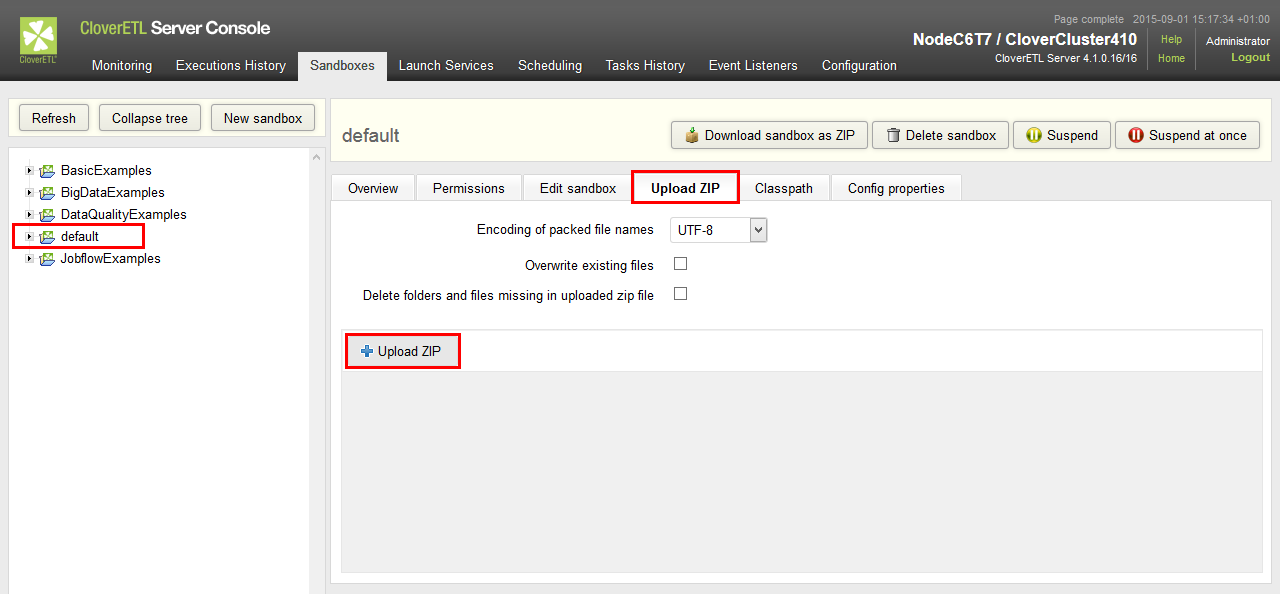Viewport: 1280px width, 594px height.
Task: Click the Suspend button
Action: tap(1062, 135)
